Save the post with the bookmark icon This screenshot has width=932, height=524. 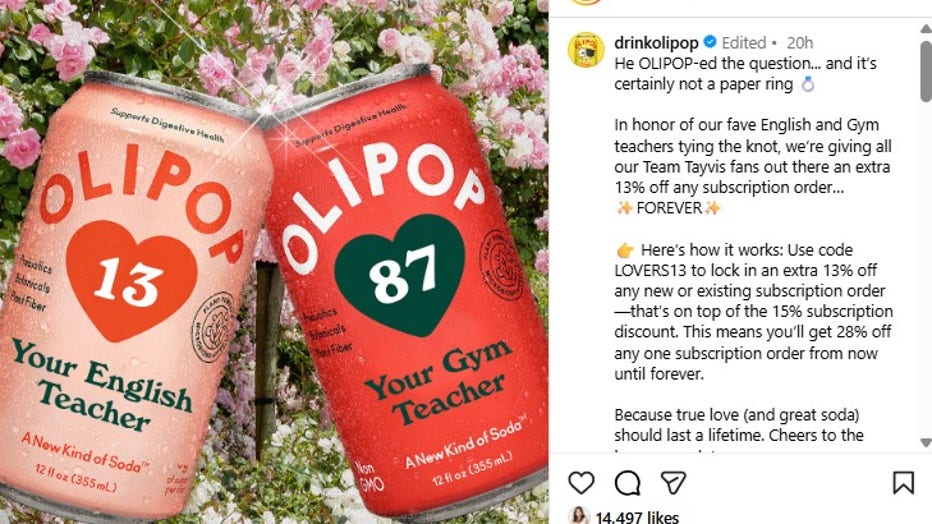click(x=903, y=482)
